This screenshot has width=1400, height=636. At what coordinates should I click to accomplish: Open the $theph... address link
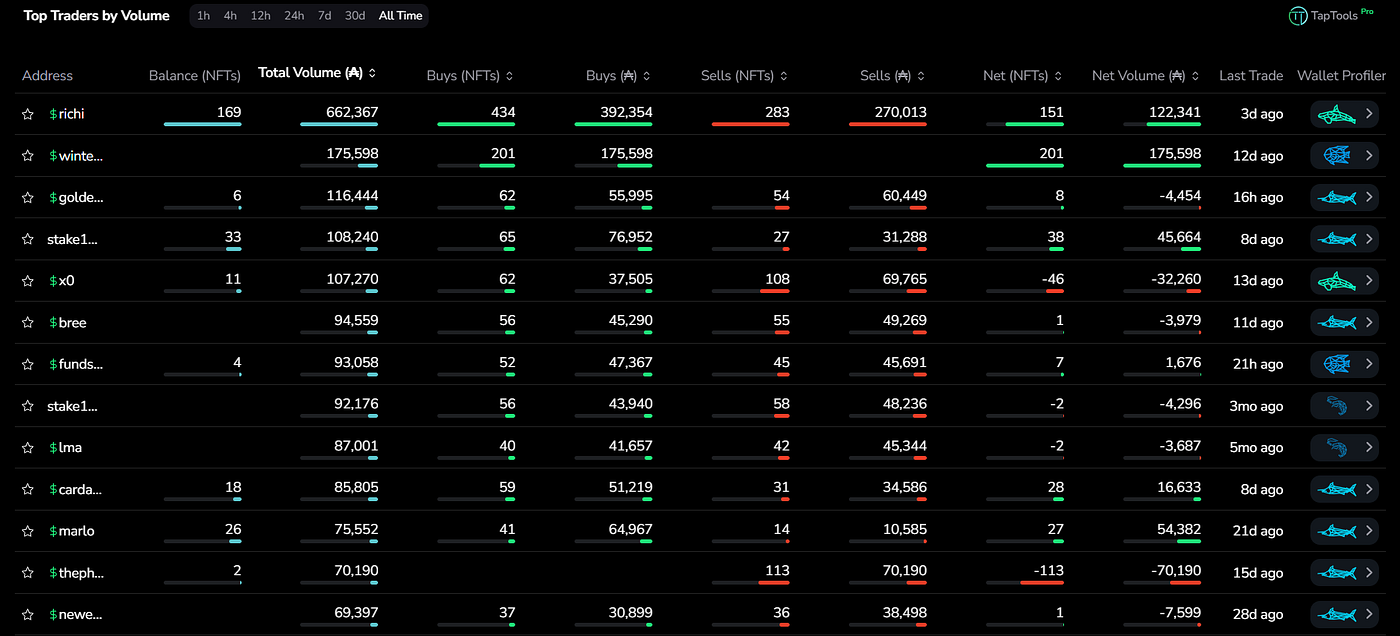pos(76,573)
